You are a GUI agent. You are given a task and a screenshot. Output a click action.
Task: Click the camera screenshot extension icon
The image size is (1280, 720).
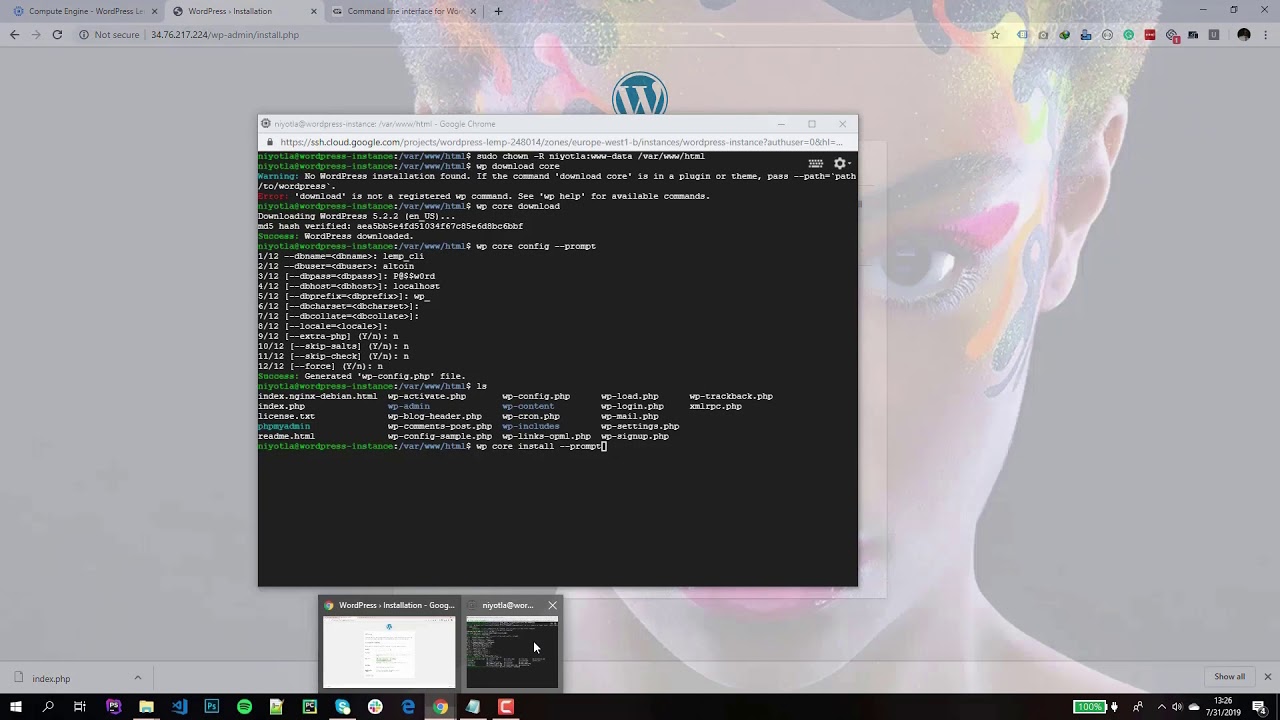coord(1043,35)
